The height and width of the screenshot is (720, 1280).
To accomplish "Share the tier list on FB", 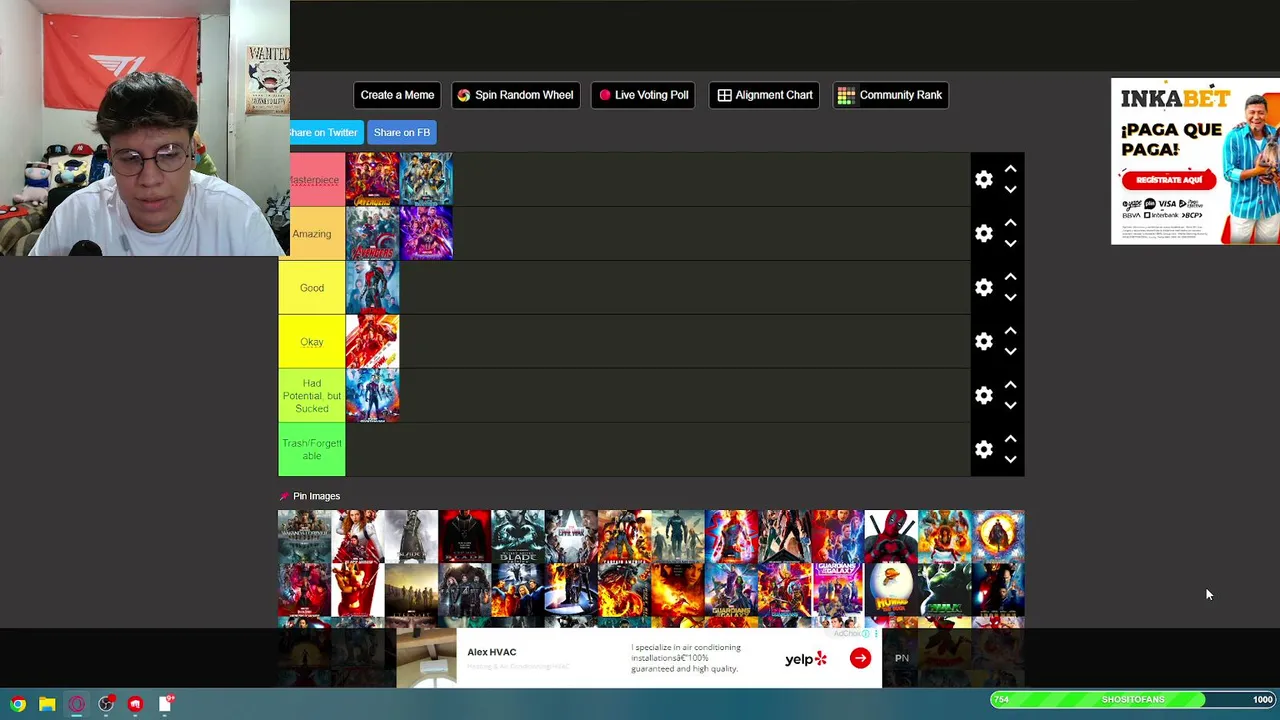I will 402,132.
